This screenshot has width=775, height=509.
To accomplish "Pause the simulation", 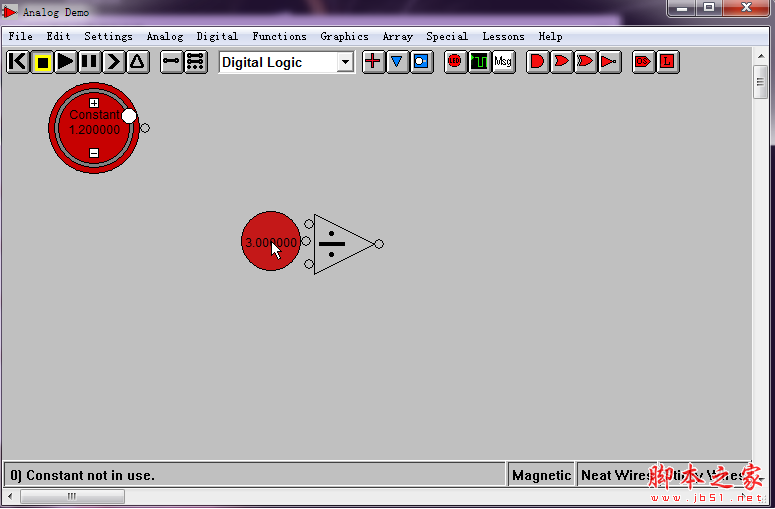I will pos(90,62).
